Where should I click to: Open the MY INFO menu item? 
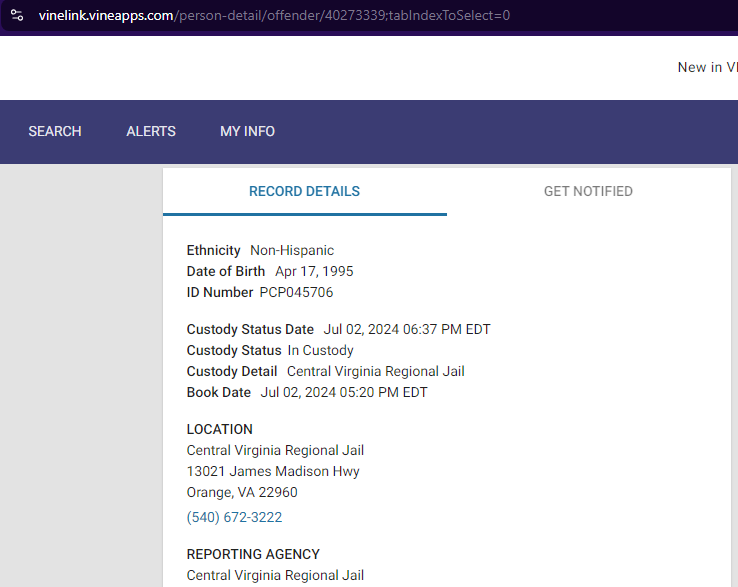point(248,131)
